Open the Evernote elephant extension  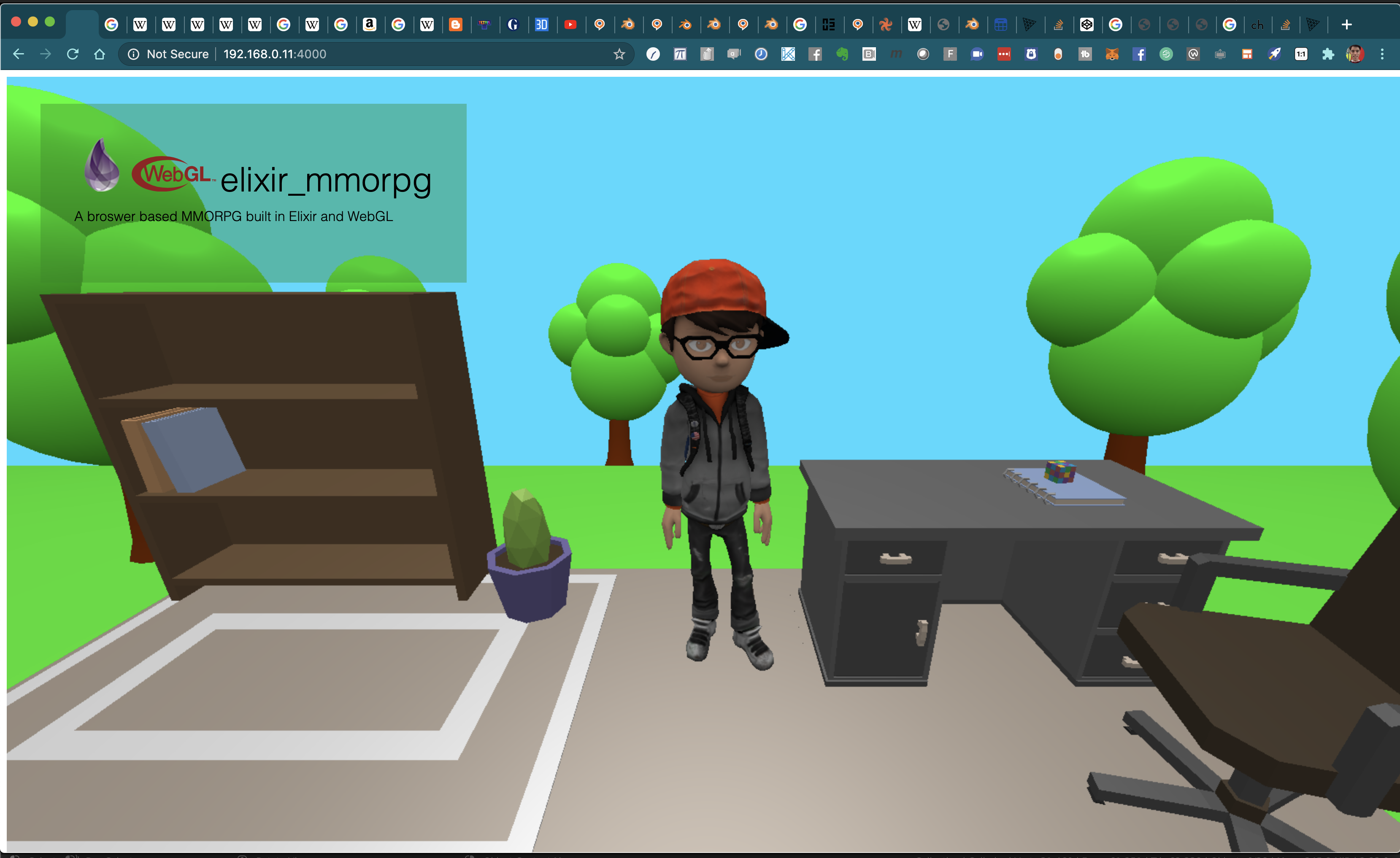click(x=842, y=54)
